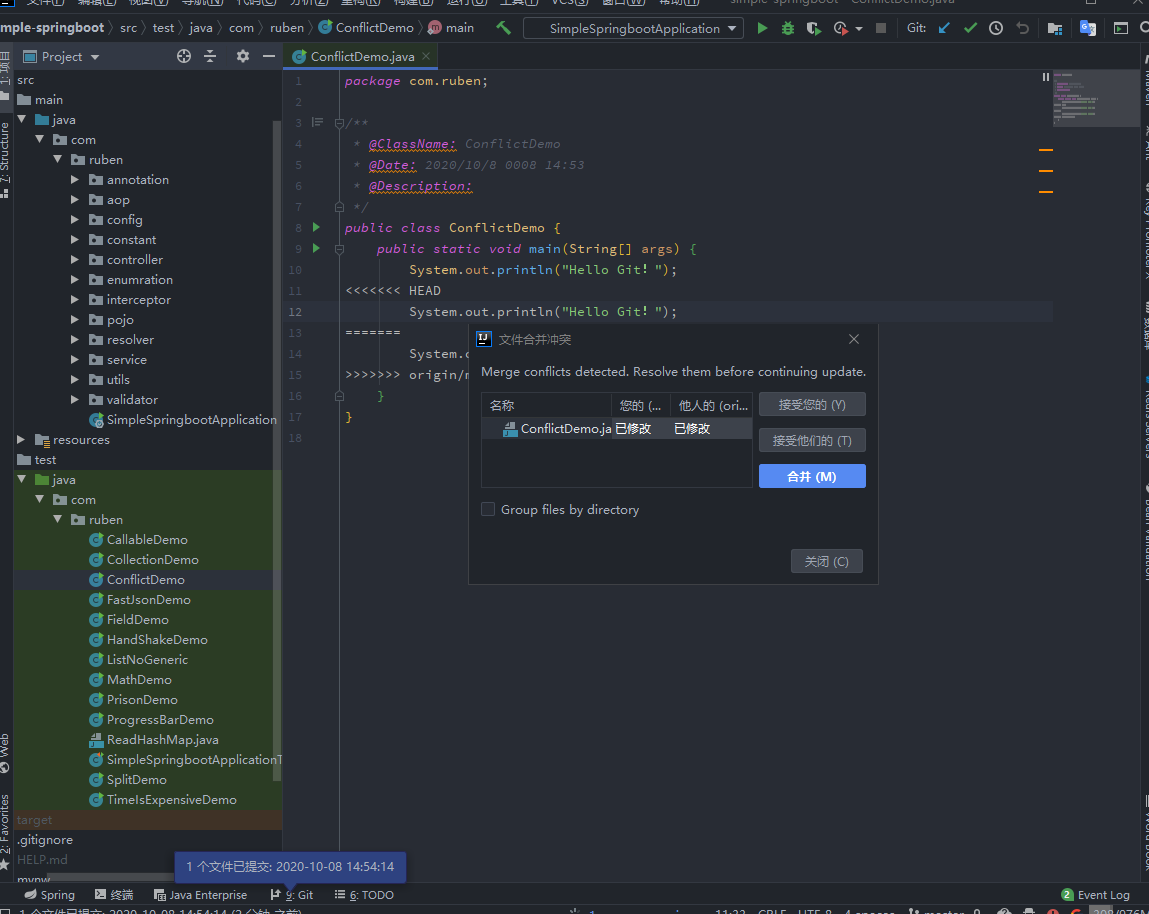Click the green Run application icon

[762, 29]
